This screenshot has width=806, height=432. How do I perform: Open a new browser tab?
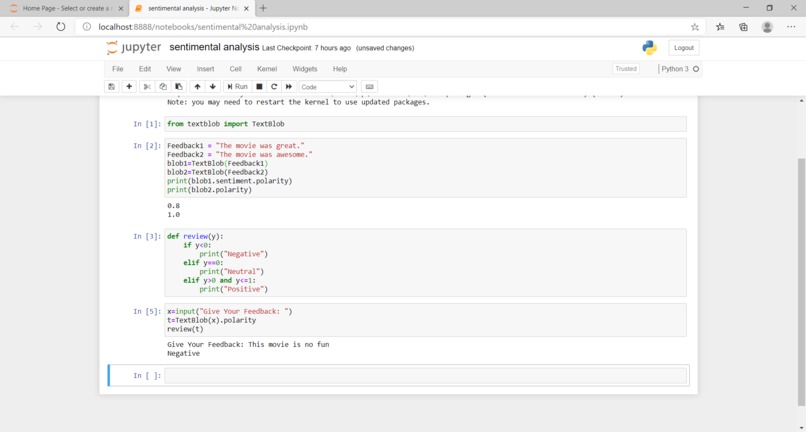pyautogui.click(x=263, y=8)
